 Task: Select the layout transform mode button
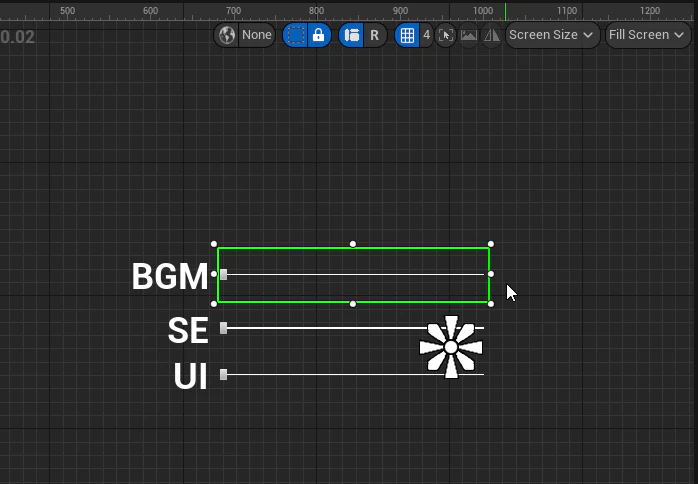[351, 35]
